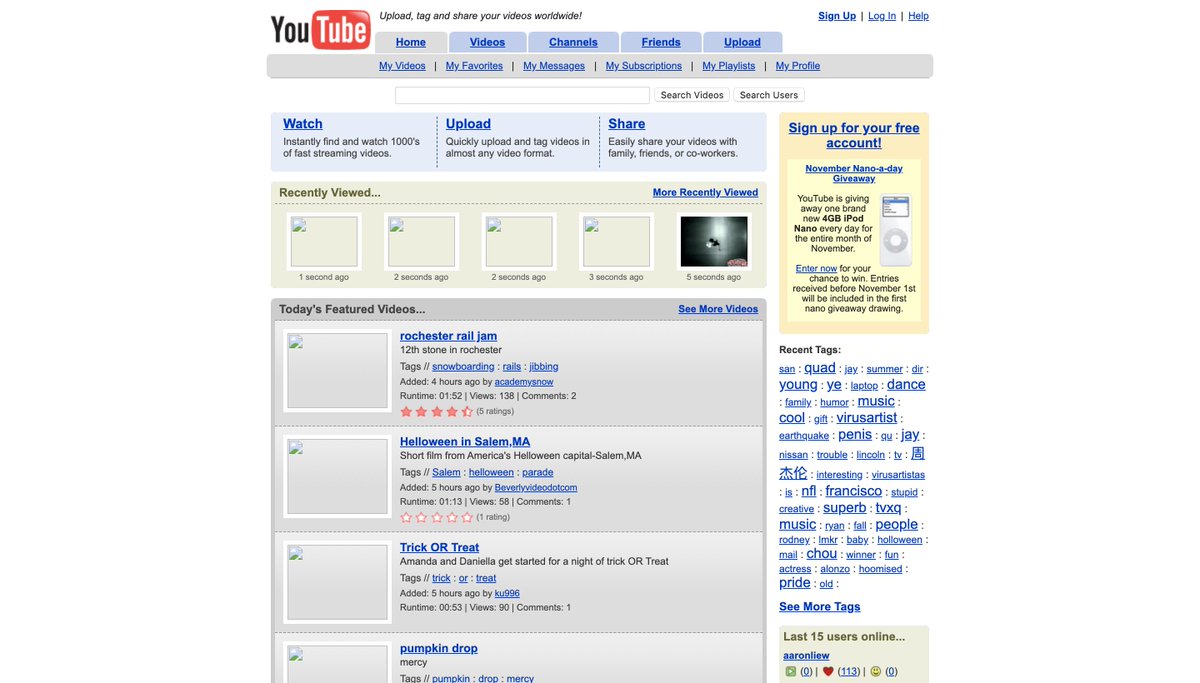Open uploader Beverlyvideodotcom's profile
Screen dimensions: 1200x683
pyautogui.click(x=536, y=488)
